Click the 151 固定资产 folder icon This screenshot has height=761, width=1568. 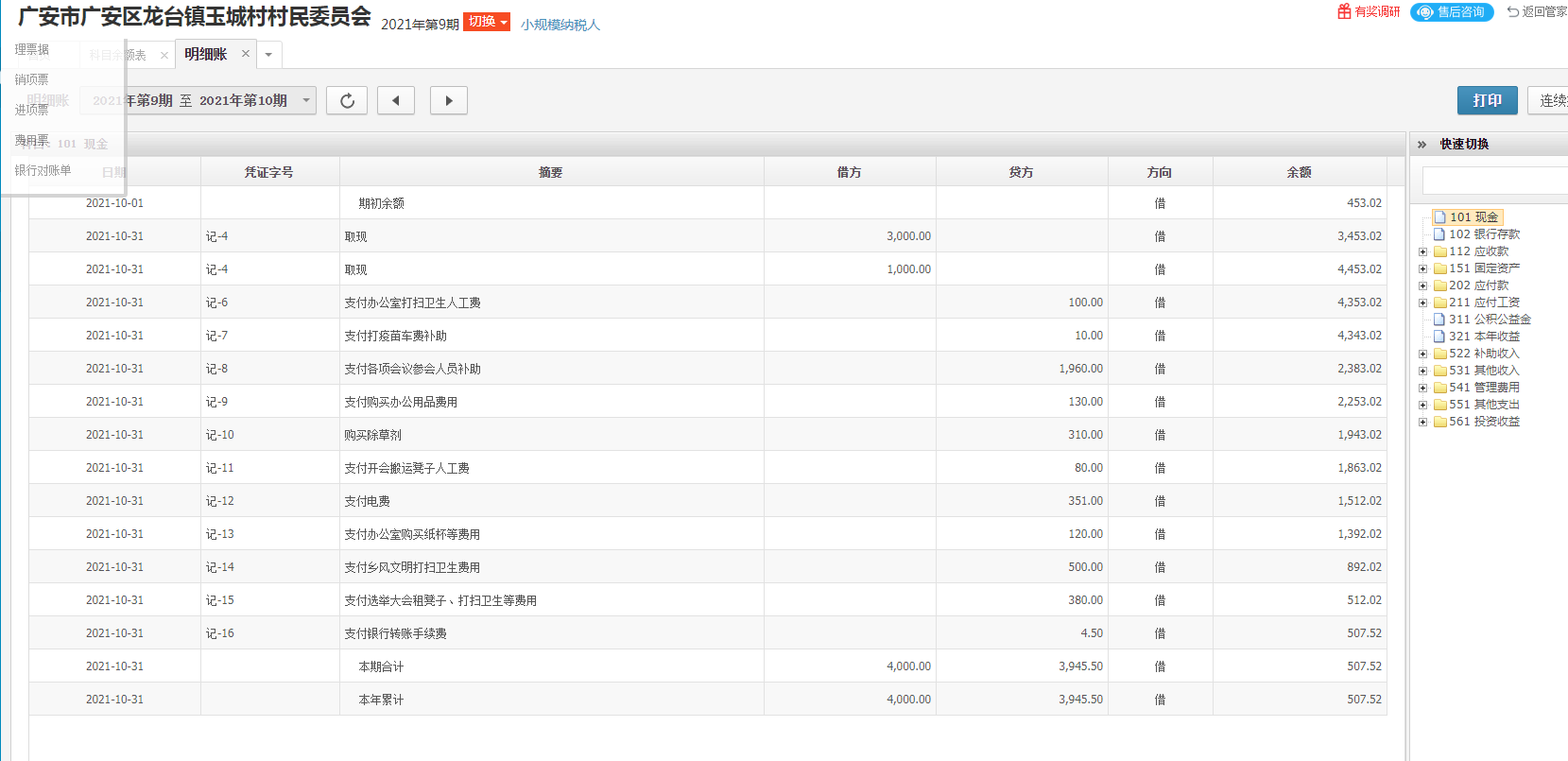point(1440,268)
